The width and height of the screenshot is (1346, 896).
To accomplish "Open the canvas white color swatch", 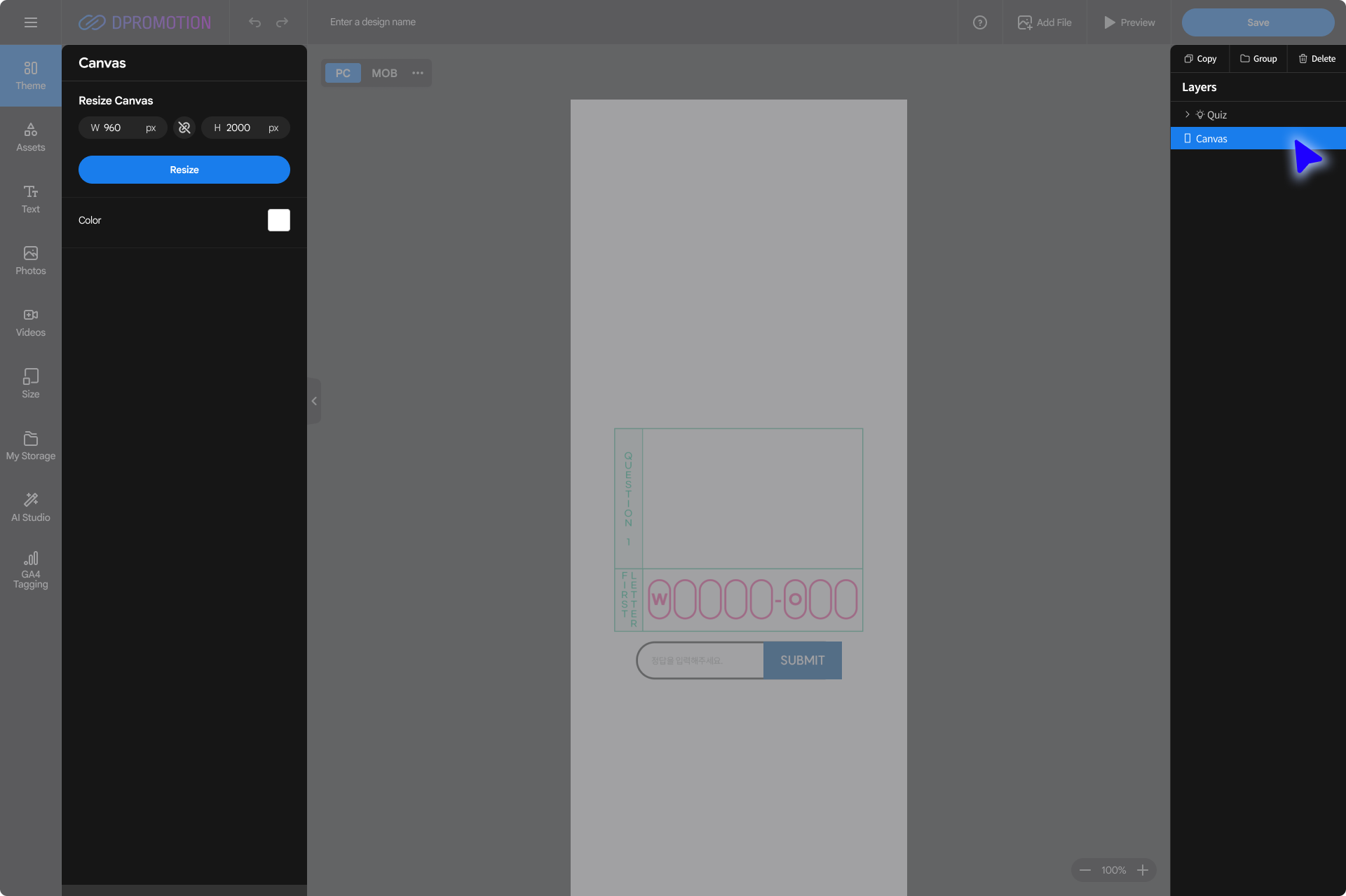I will 278,220.
